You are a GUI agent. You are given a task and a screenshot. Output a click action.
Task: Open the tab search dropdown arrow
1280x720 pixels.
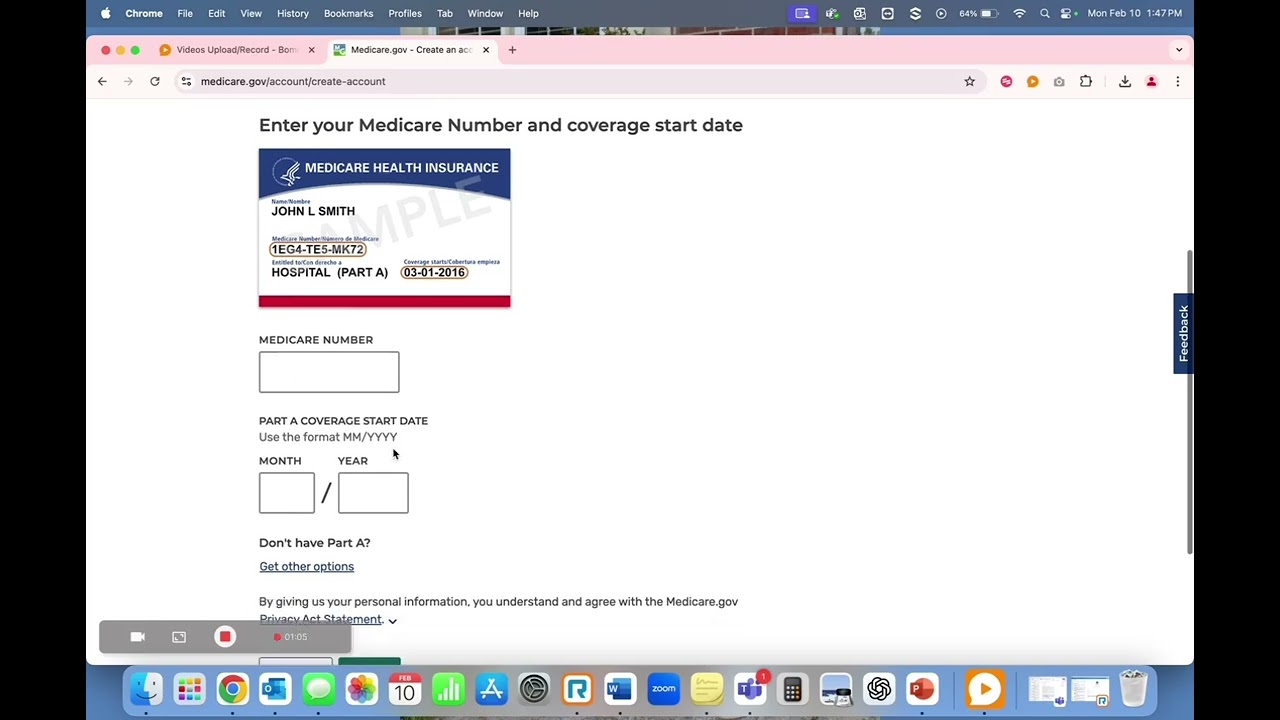coord(1179,49)
